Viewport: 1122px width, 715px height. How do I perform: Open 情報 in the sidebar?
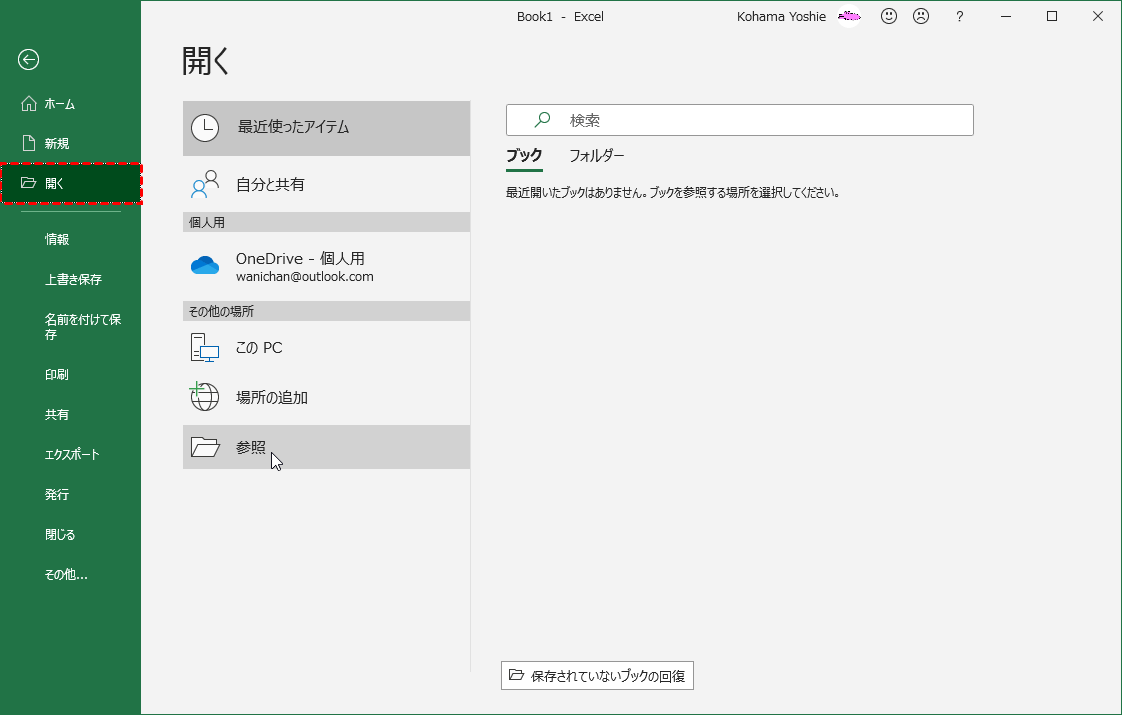click(57, 240)
